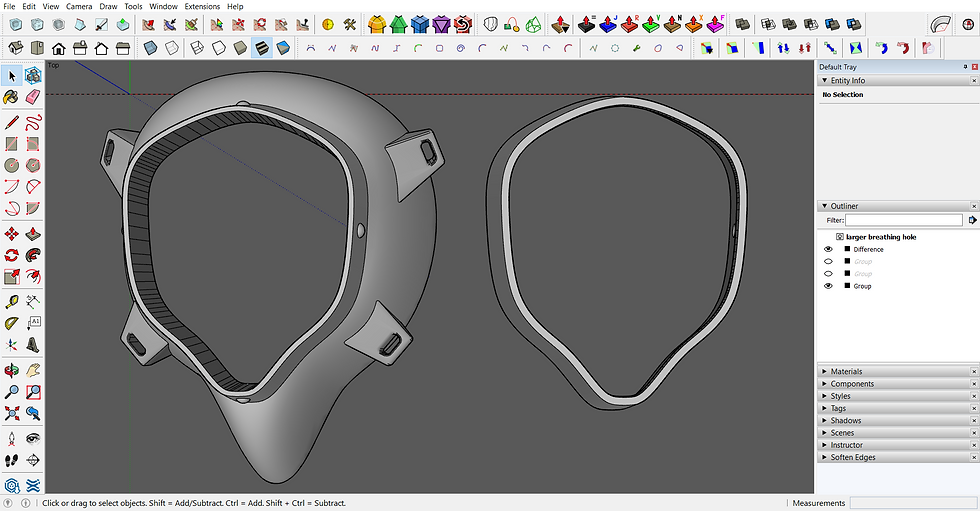Enable X-Ray face style
The height and width of the screenshot is (511, 980).
tap(150, 47)
